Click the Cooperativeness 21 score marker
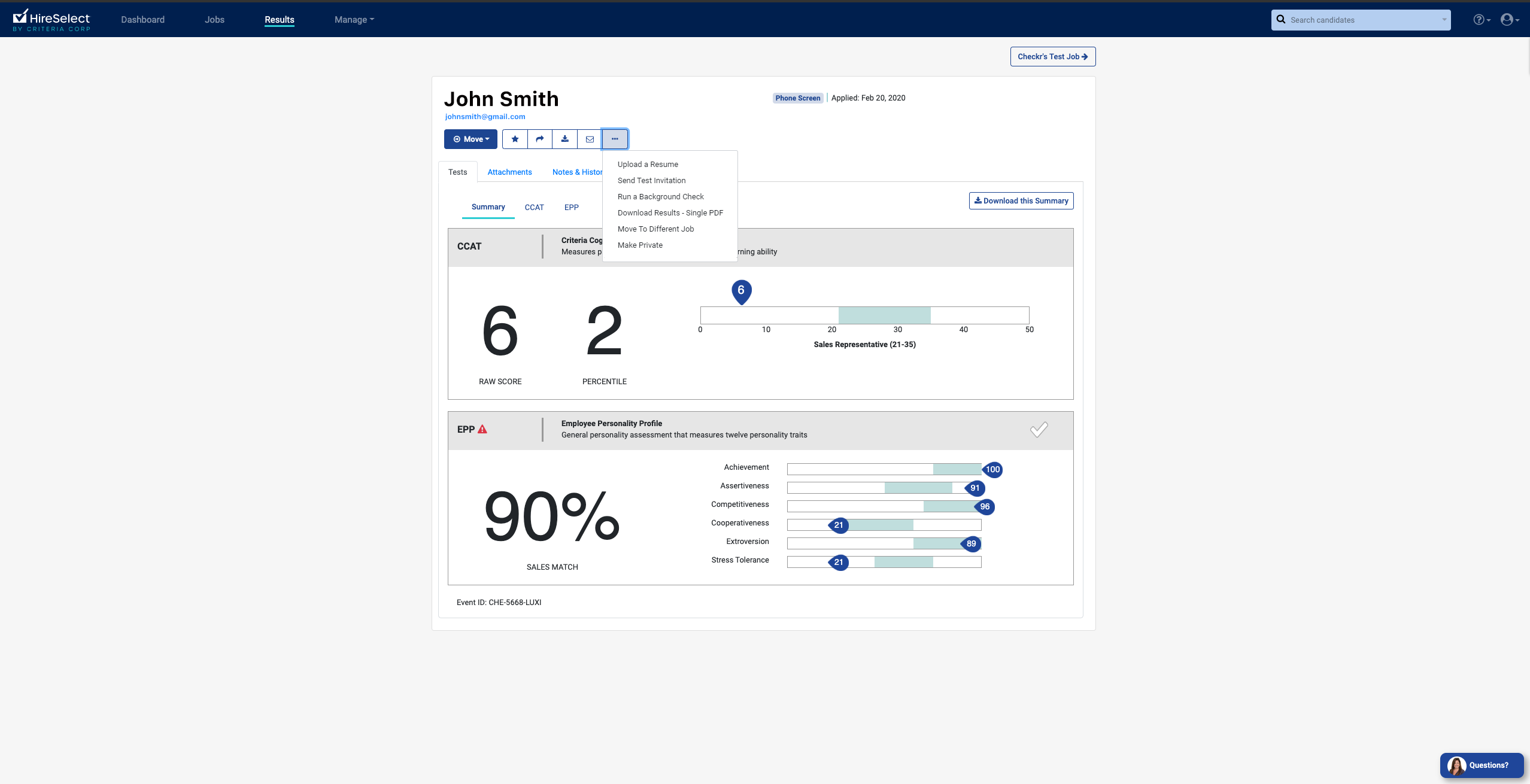Screen dimensions: 1530x784 [838, 525]
